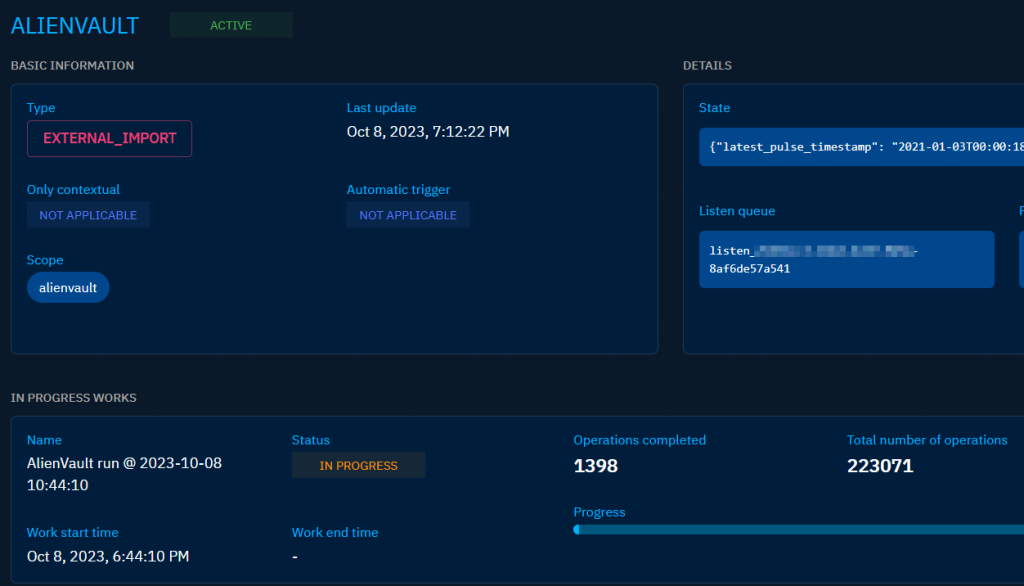
Task: Click the Automatic trigger label
Action: 398,189
